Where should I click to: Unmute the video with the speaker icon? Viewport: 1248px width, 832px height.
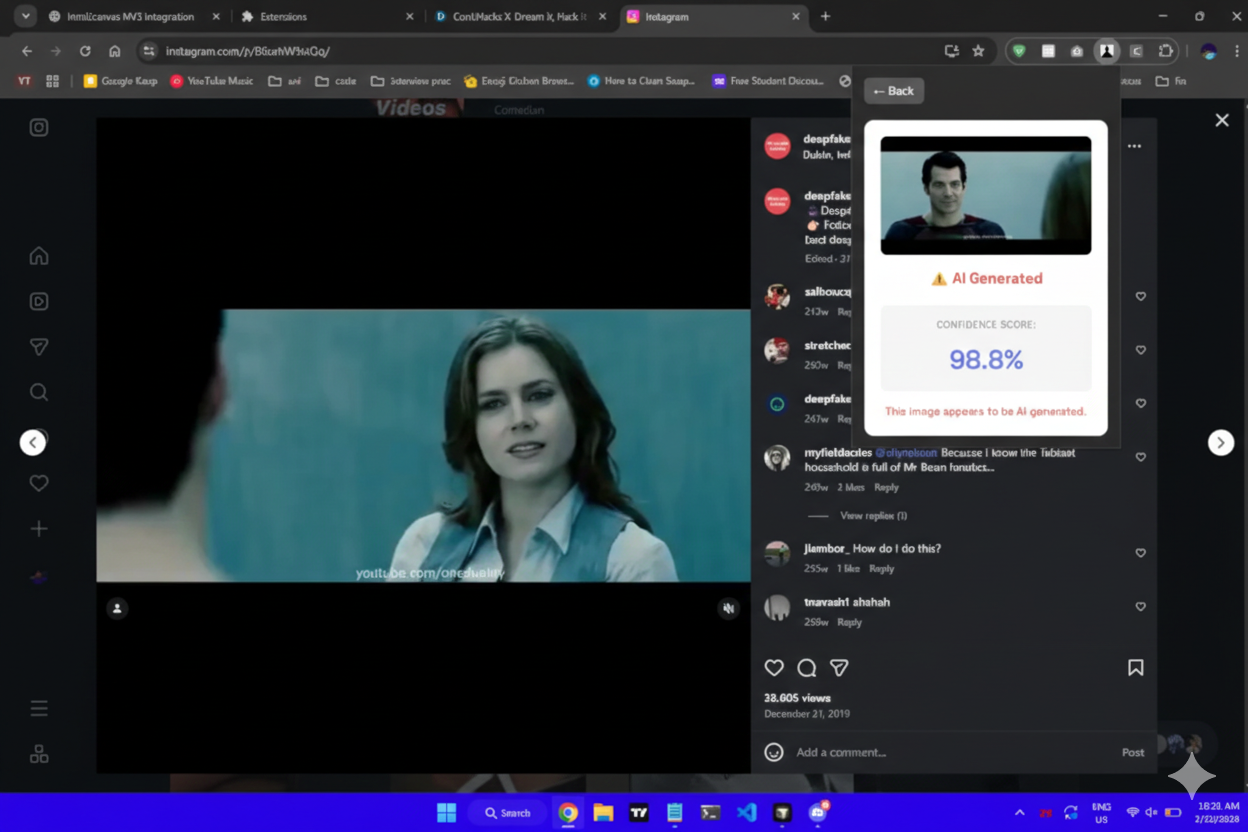click(729, 608)
